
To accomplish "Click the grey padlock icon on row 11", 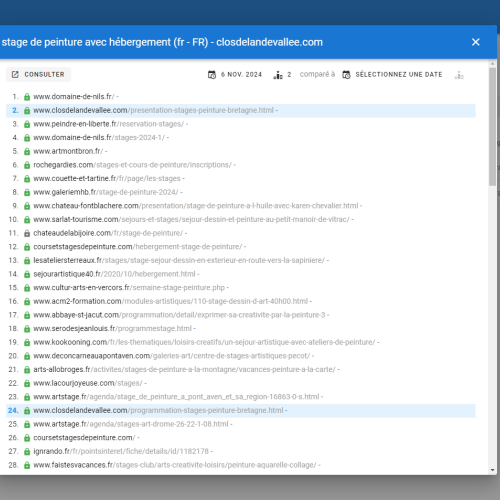I will pos(27,233).
